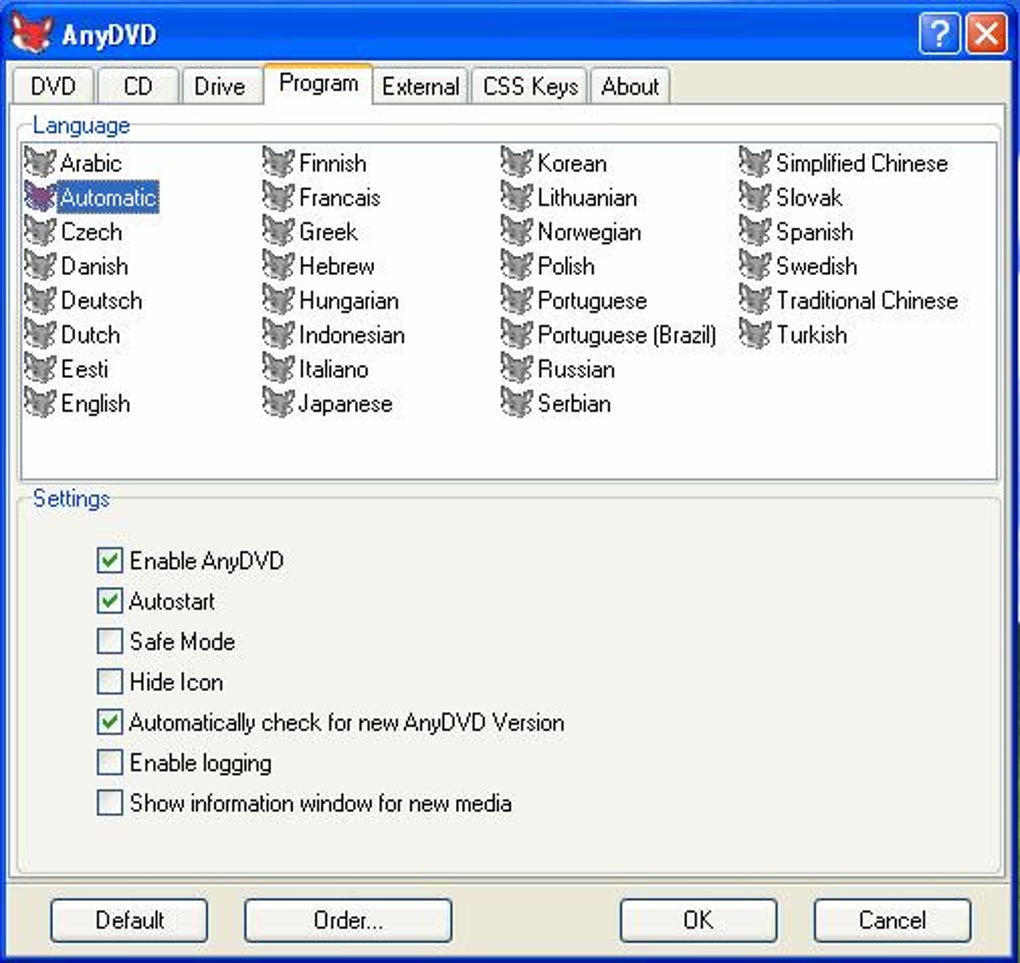Open the About tab
Image resolution: width=1020 pixels, height=963 pixels.
[630, 86]
